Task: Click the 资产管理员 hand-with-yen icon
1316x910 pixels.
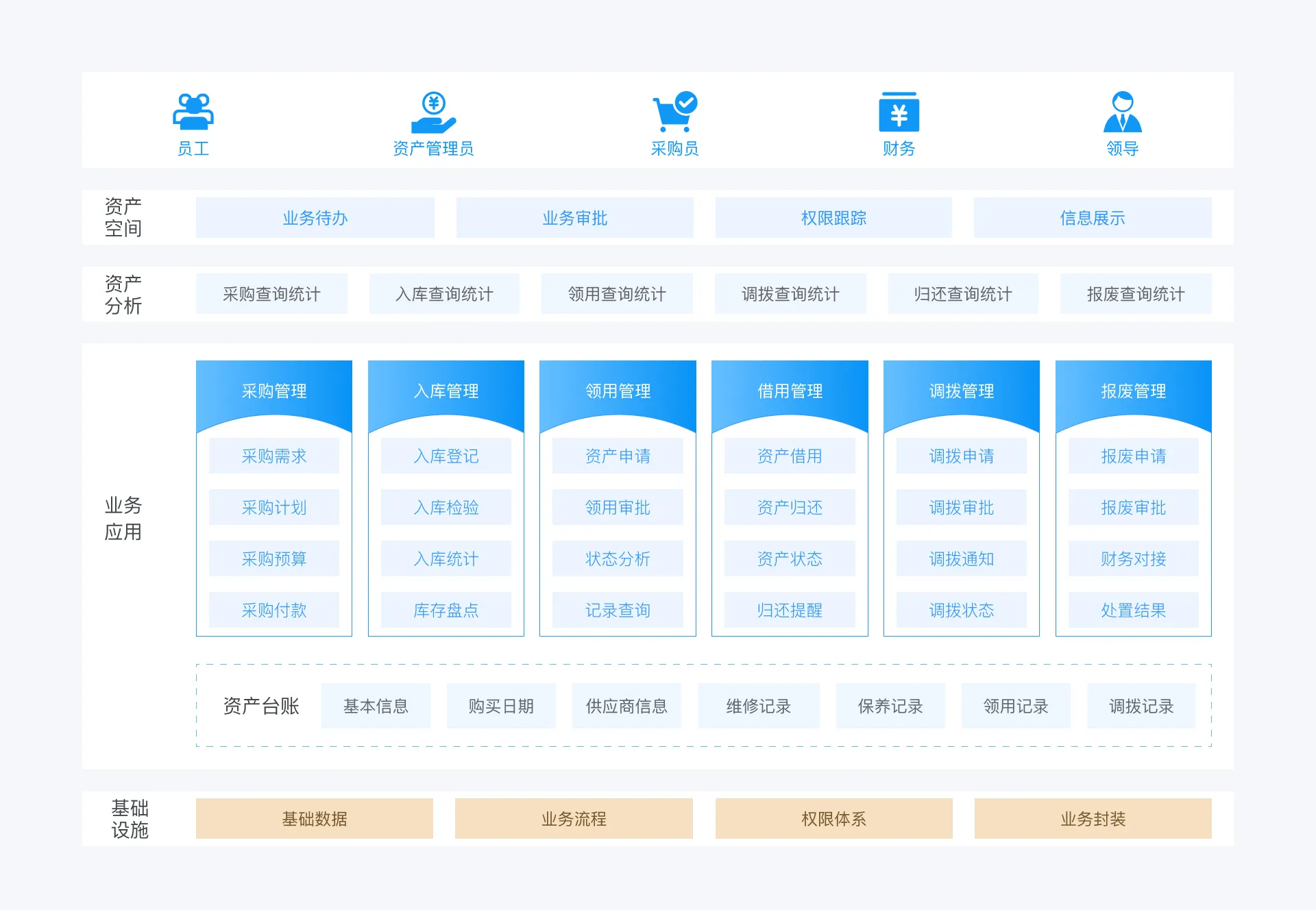Action: pyautogui.click(x=433, y=112)
